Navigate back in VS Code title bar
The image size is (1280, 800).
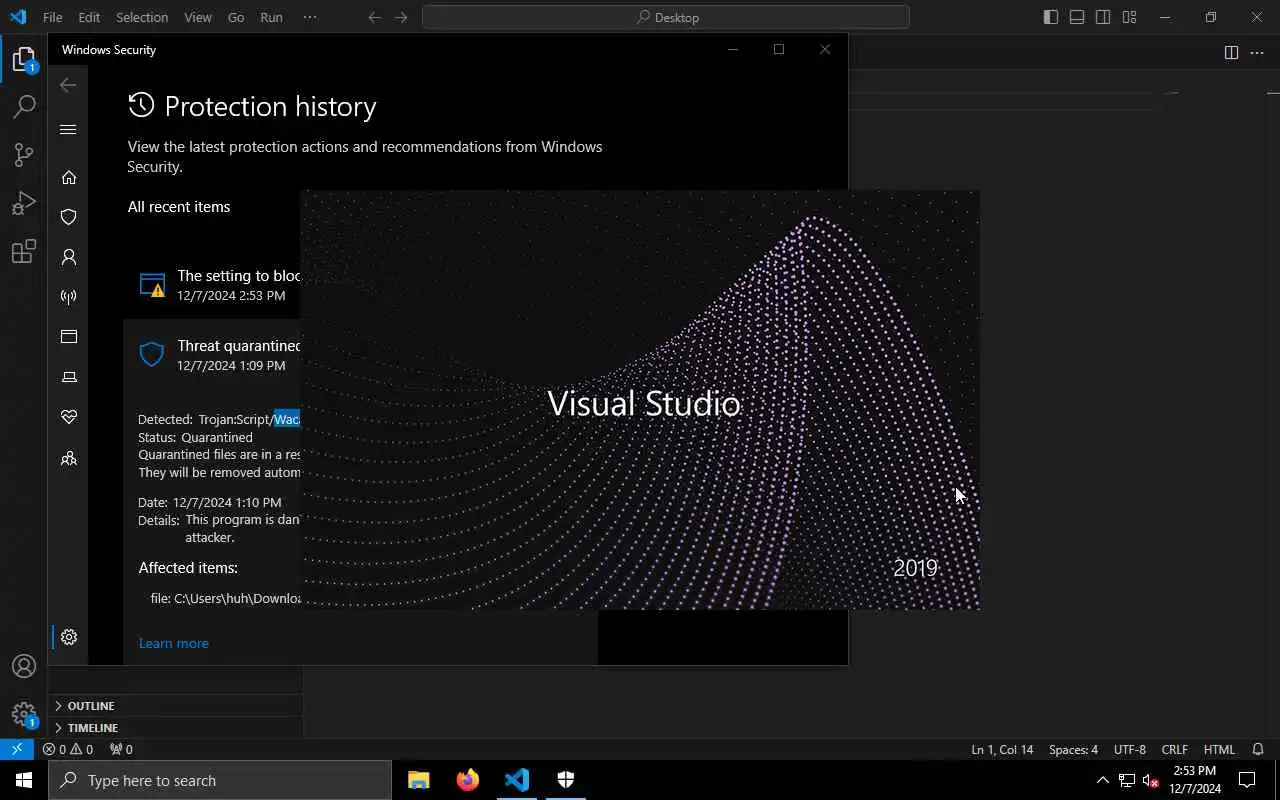(x=375, y=17)
